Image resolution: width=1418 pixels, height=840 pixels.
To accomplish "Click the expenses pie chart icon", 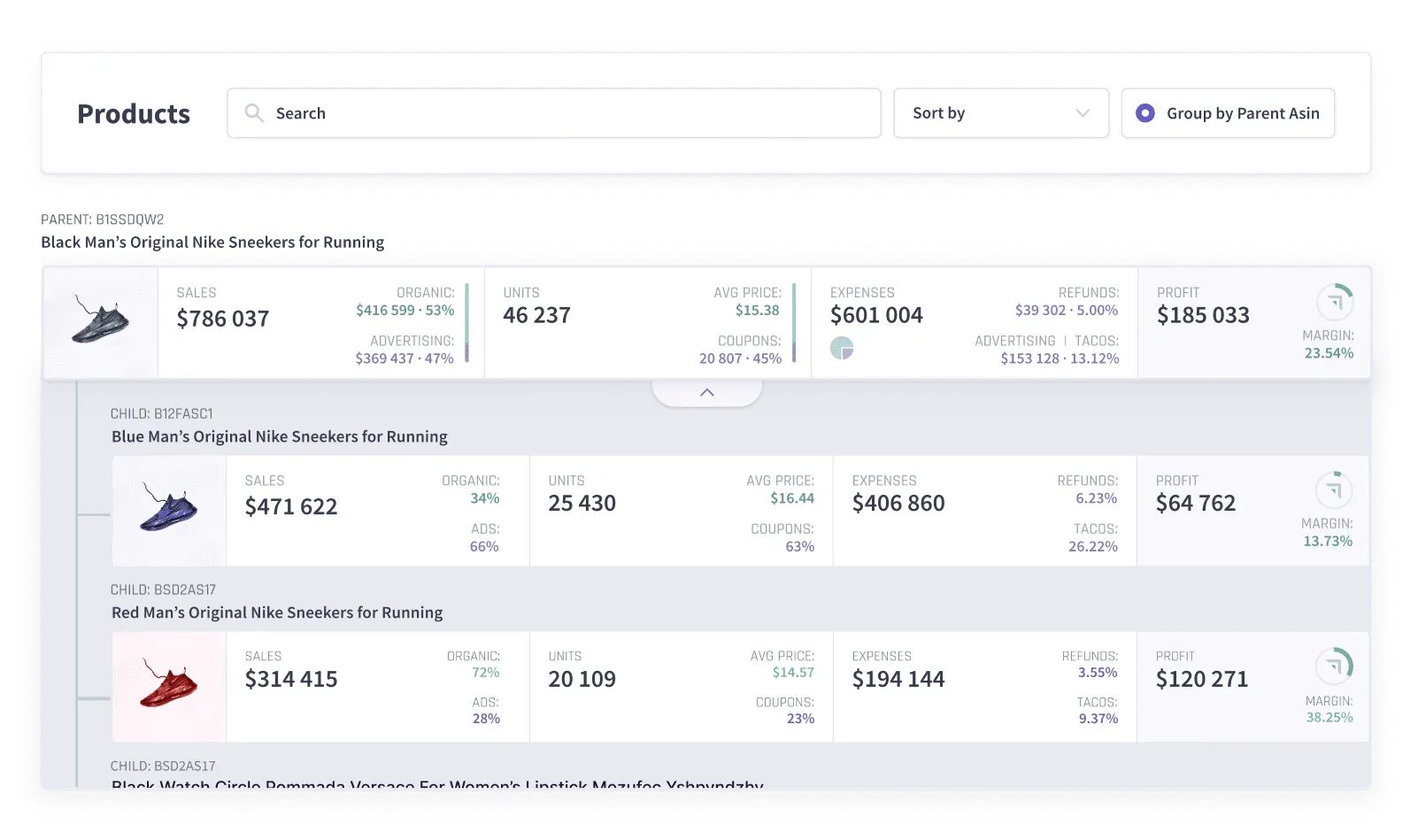I will (x=842, y=348).
